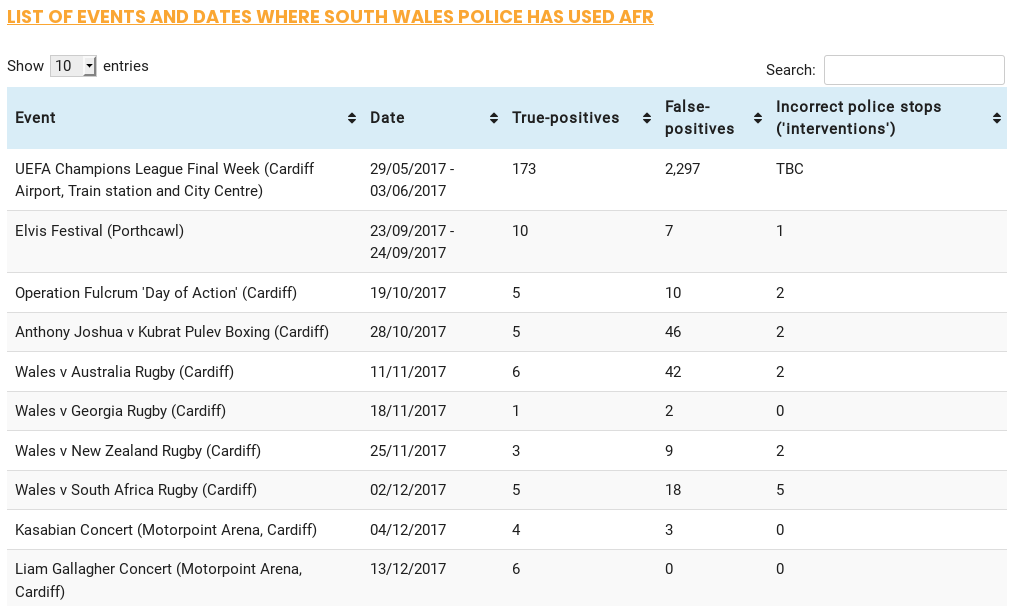The width and height of the screenshot is (1017, 606).
Task: Open the South Wales Police AFR list heading link
Action: pyautogui.click(x=330, y=17)
